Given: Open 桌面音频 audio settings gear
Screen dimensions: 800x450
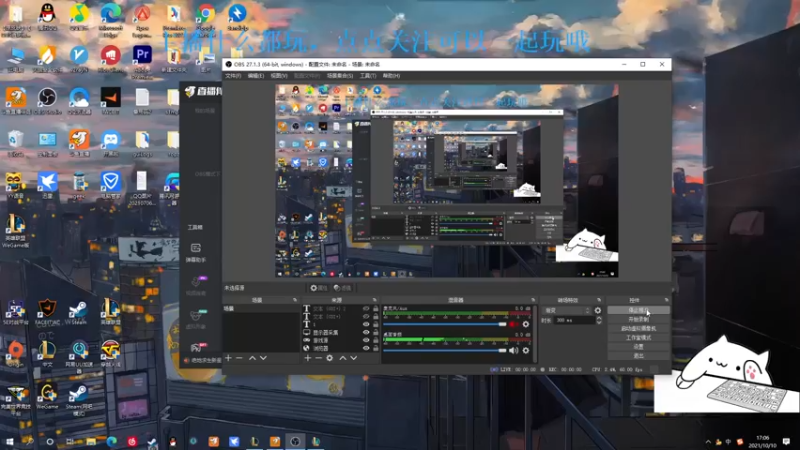Looking at the screenshot, I should 526,351.
